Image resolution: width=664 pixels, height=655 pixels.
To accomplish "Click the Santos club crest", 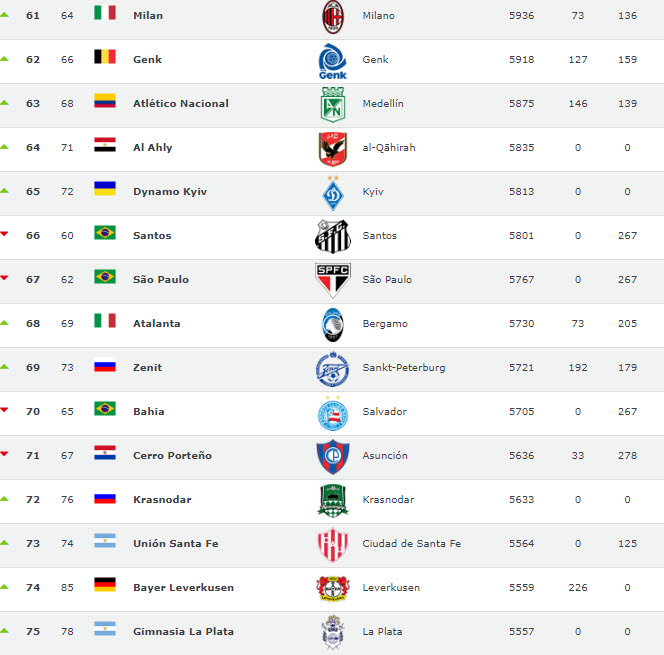I will coord(332,236).
